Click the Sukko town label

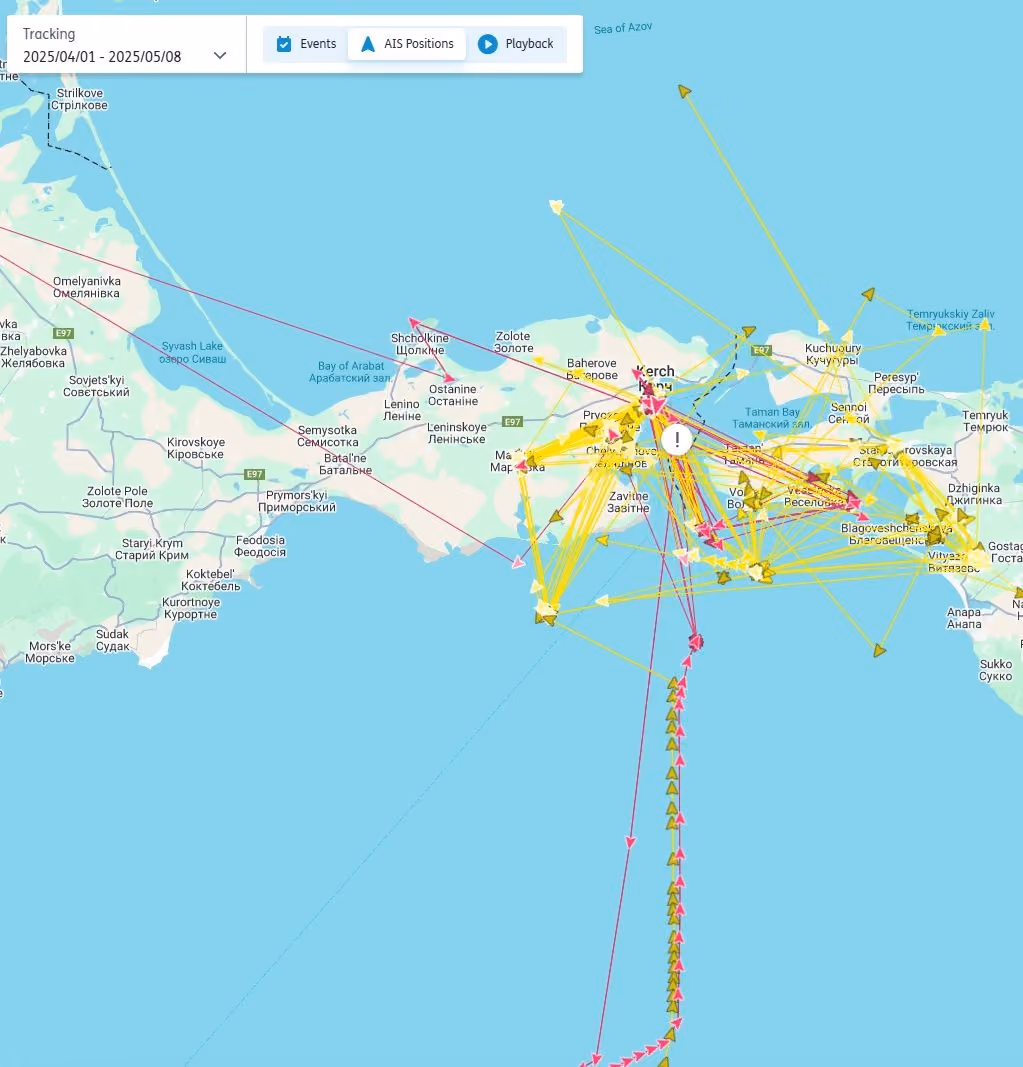(x=996, y=670)
